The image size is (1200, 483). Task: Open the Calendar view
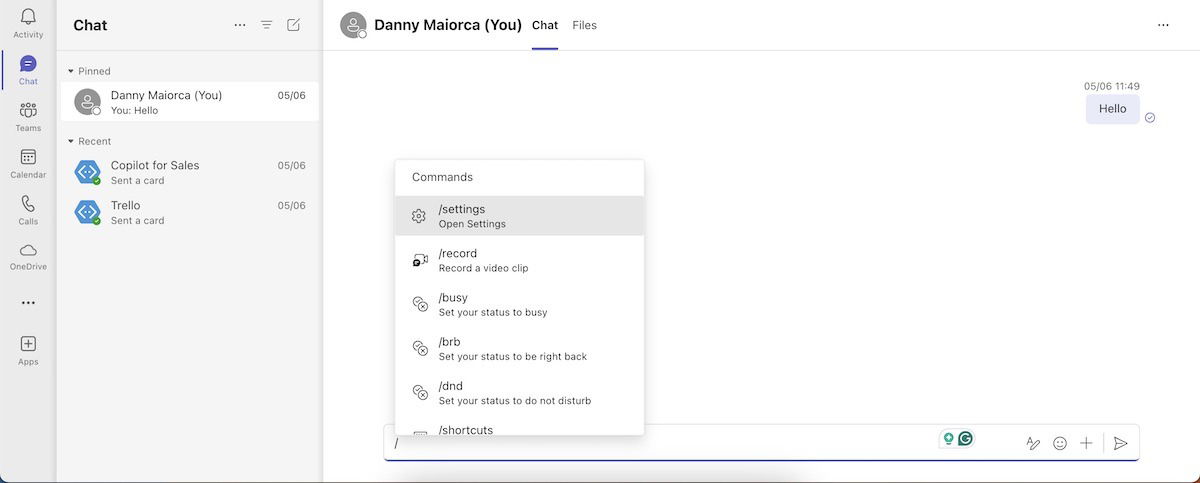pos(28,163)
